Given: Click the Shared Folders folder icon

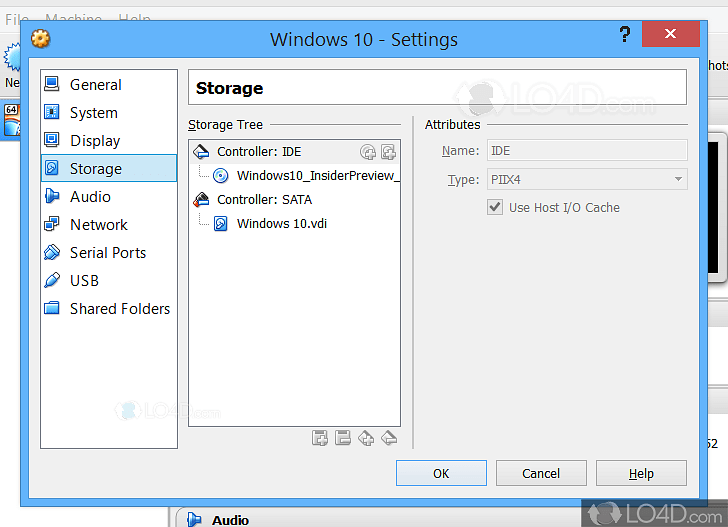Looking at the screenshot, I should 52,308.
